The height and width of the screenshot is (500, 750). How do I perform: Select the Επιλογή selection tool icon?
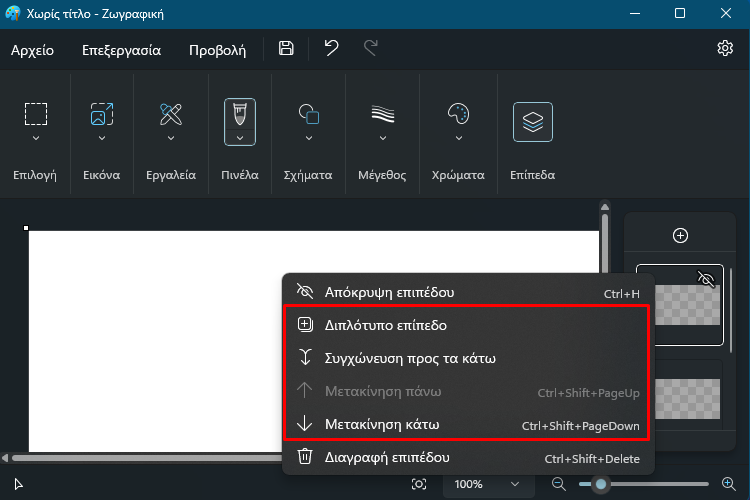pos(36,114)
